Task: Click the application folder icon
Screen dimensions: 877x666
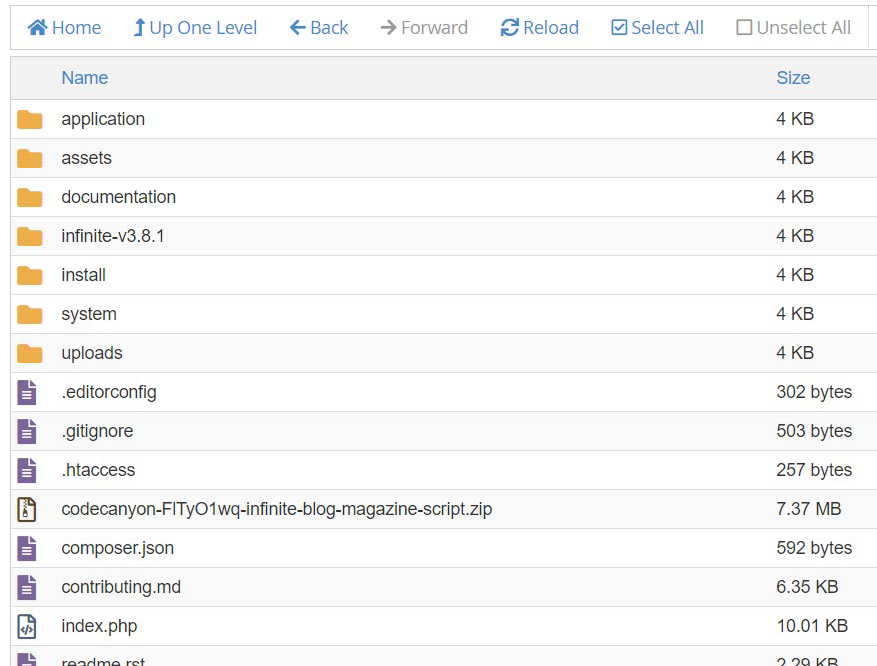Action: point(30,119)
